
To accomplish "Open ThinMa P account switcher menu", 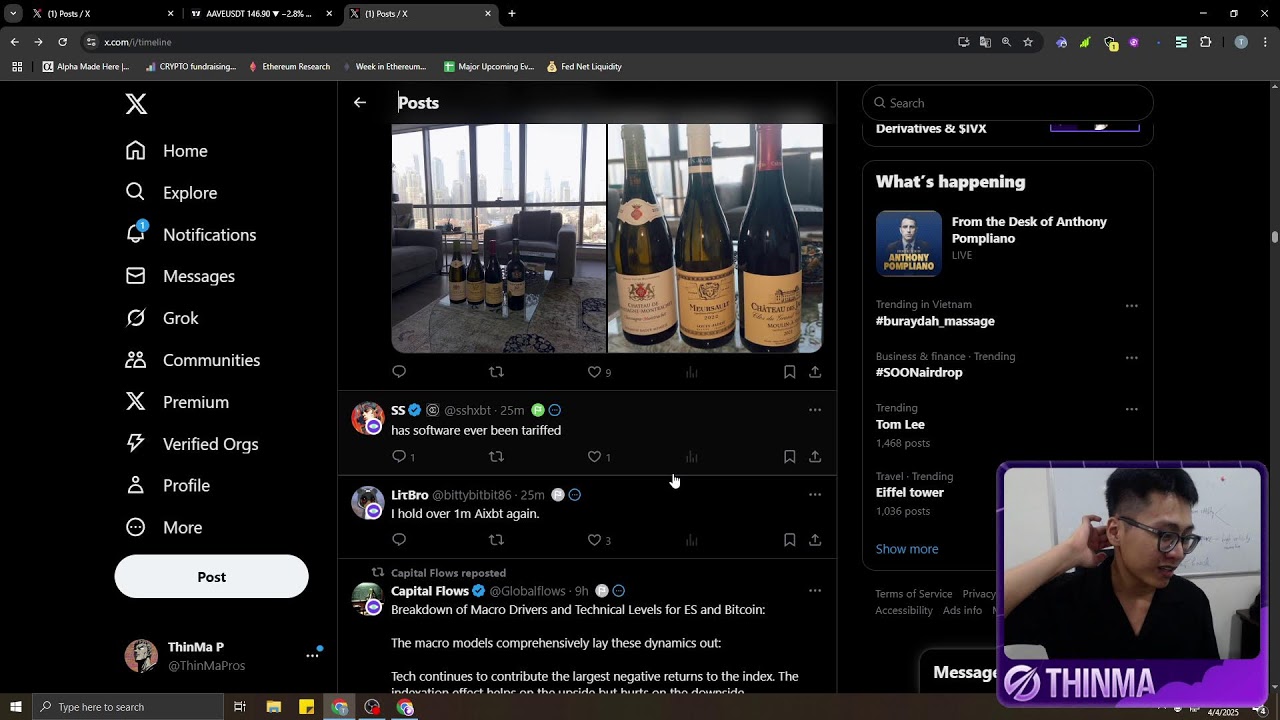I will point(312,655).
